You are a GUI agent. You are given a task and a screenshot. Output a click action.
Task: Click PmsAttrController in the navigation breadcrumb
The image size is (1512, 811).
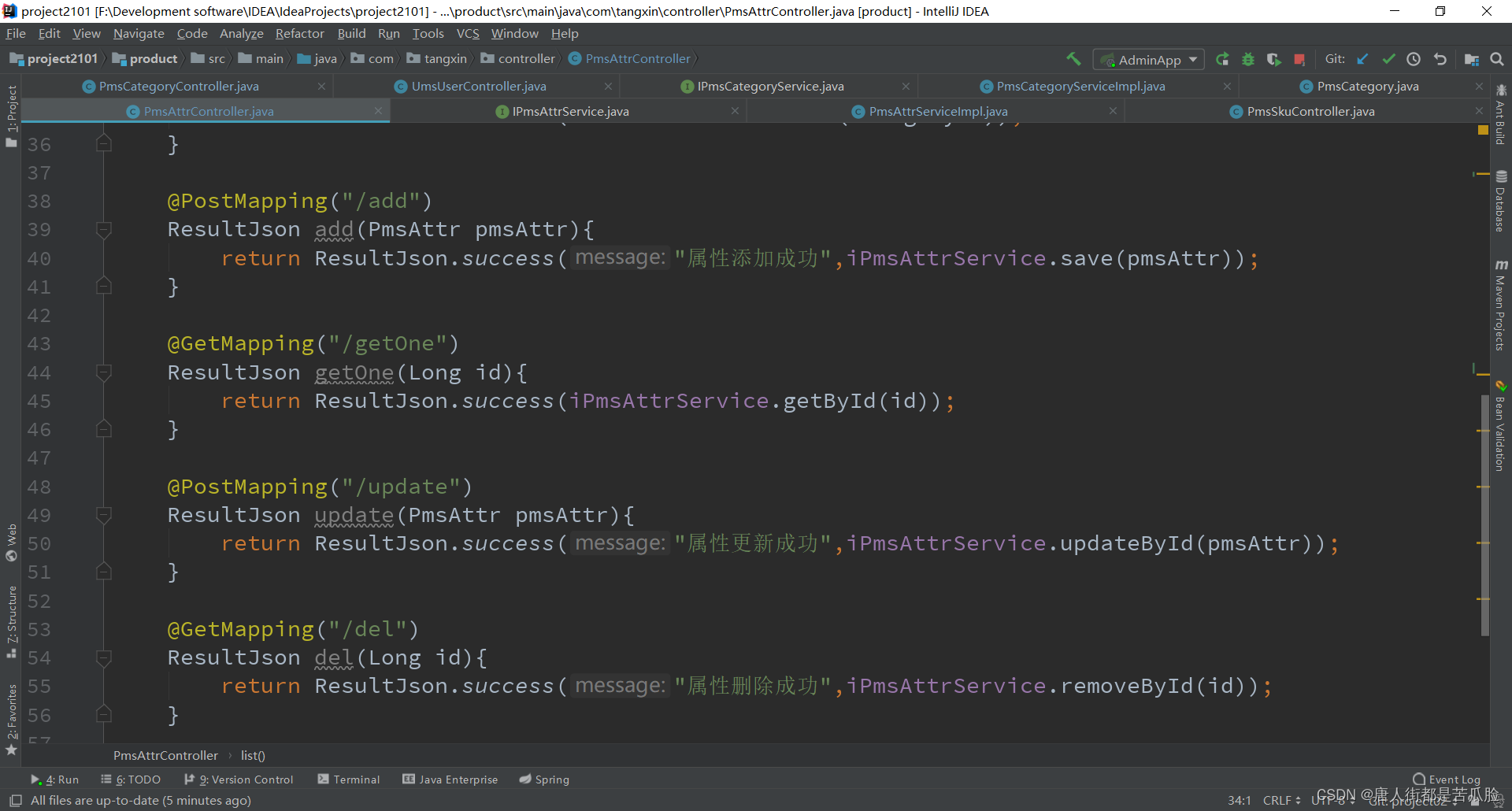630,58
